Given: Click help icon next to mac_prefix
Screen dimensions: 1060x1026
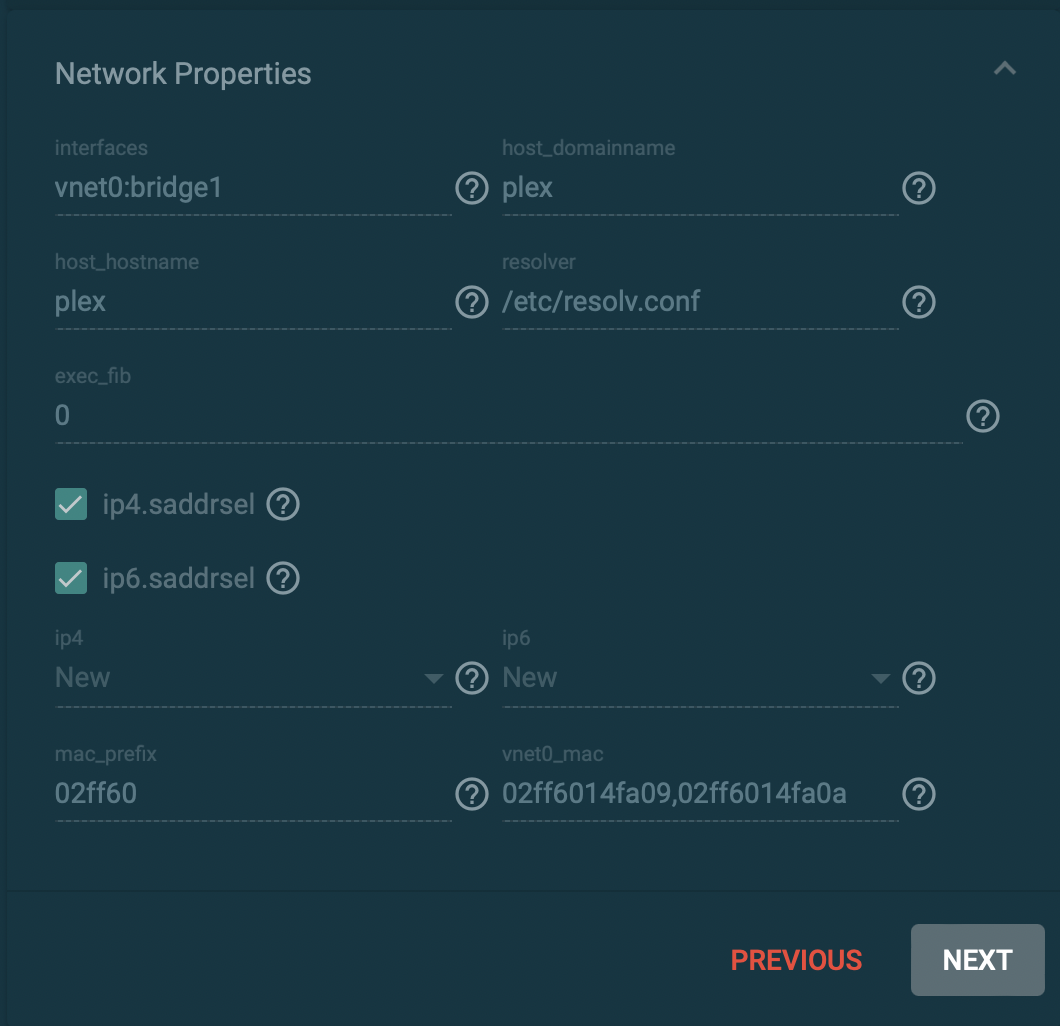Looking at the screenshot, I should (471, 793).
